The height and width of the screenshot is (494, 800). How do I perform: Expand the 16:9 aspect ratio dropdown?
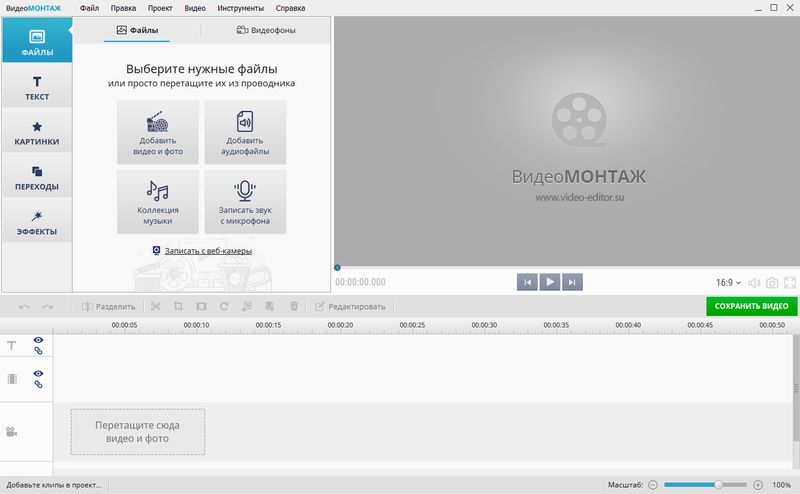728,283
